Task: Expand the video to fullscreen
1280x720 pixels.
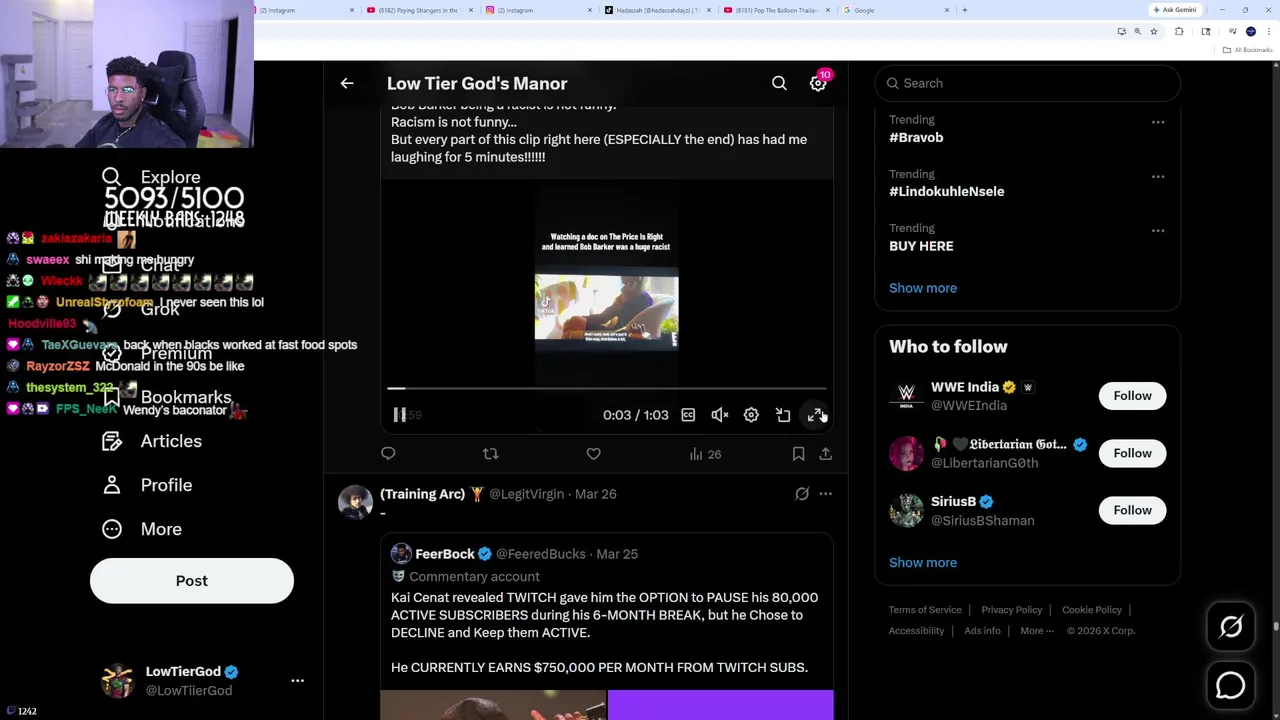Action: (815, 415)
